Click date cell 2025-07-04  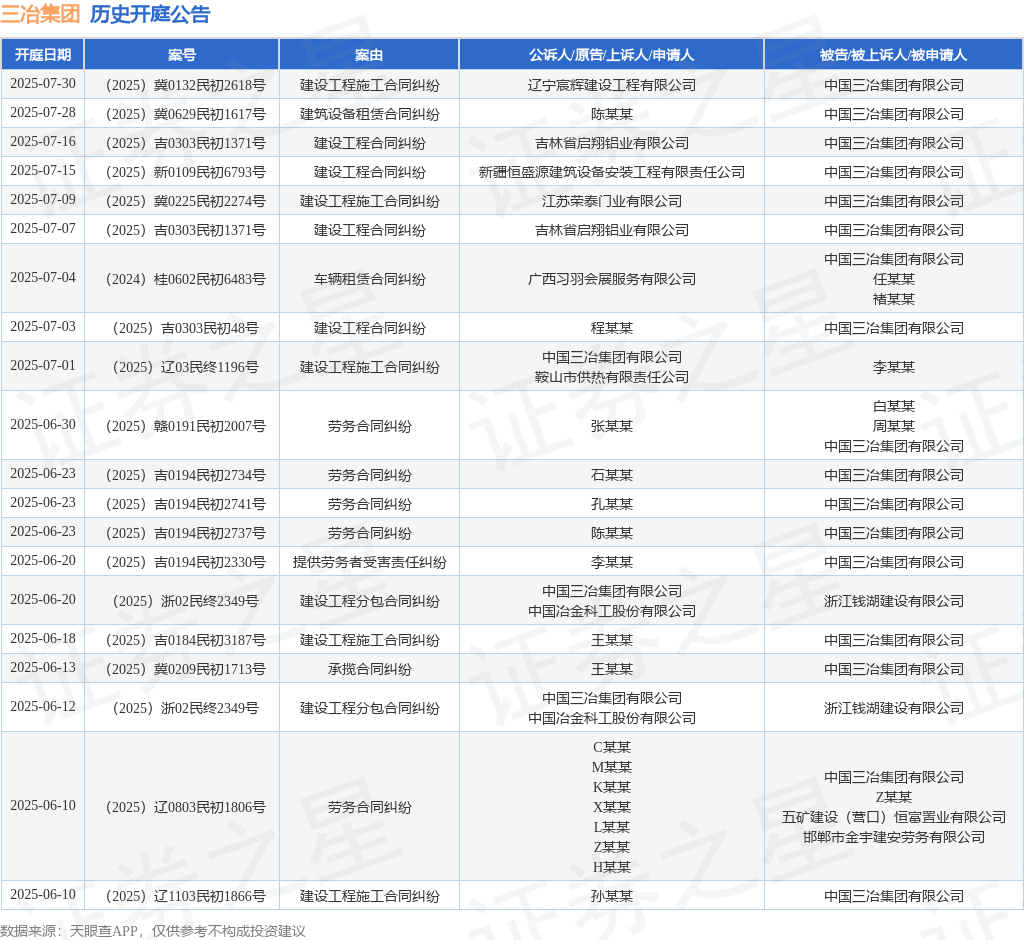(42, 278)
